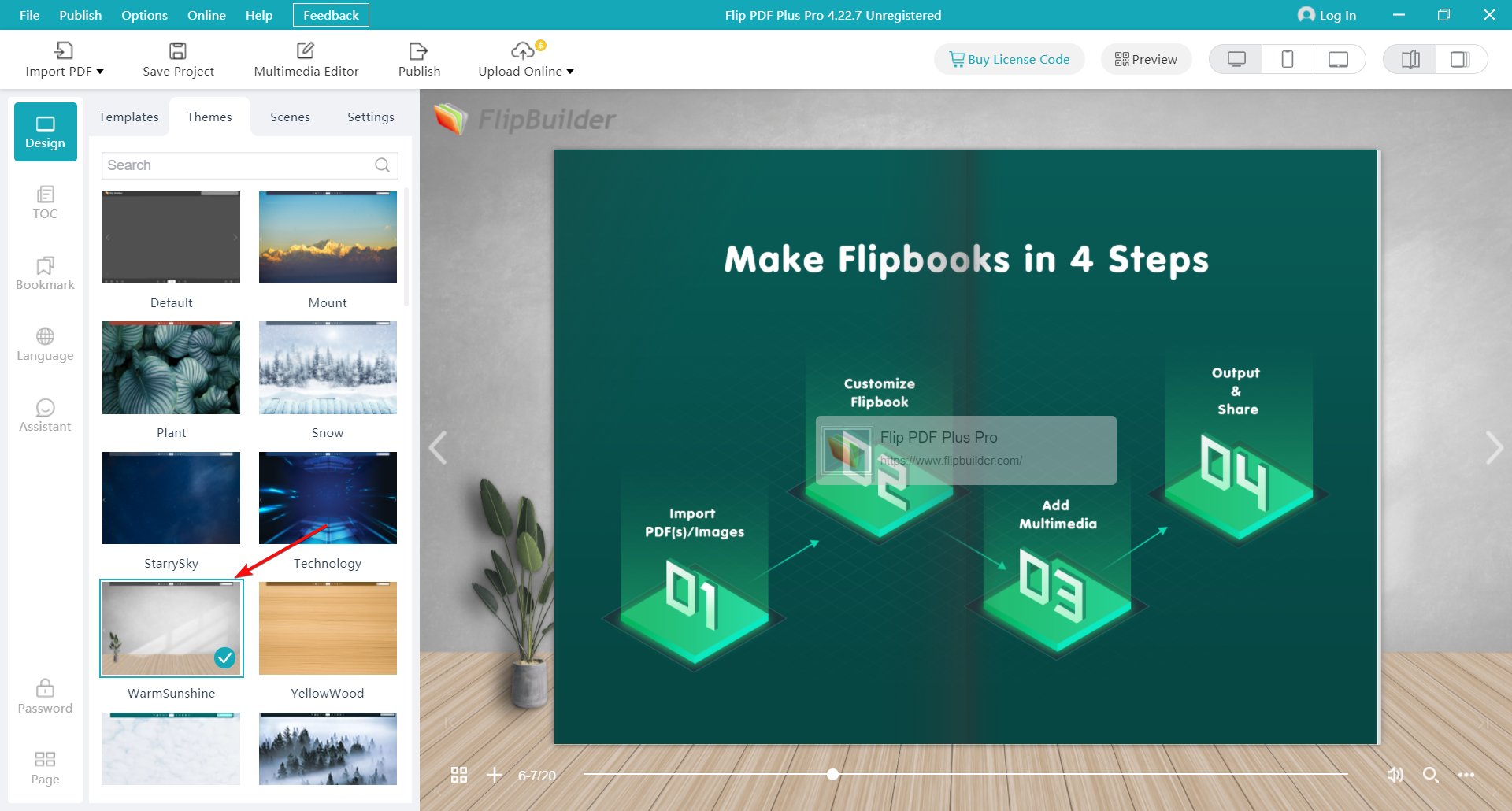
Task: Open the Preview button
Action: pos(1146,59)
